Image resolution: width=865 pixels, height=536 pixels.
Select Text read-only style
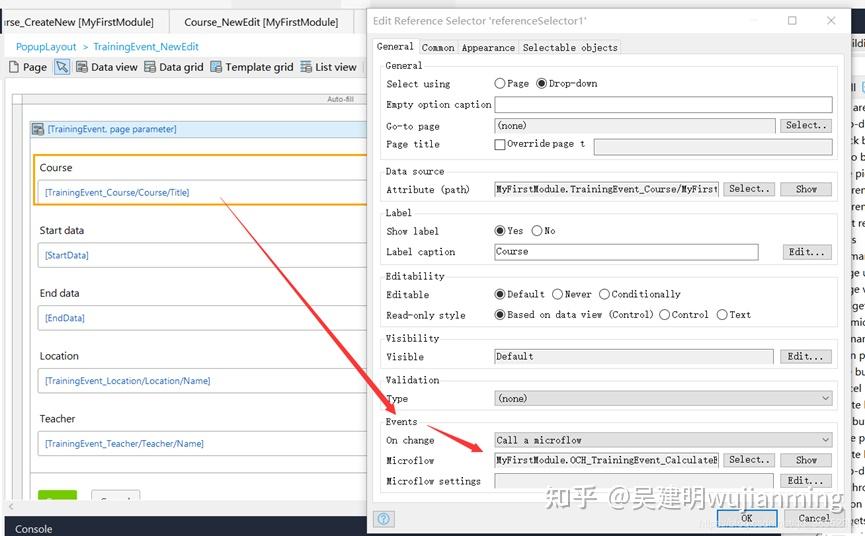point(722,314)
